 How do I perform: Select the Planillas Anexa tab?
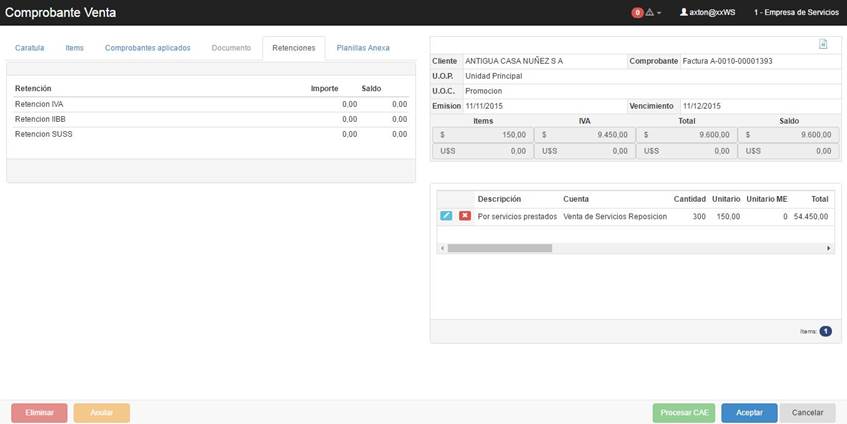pyautogui.click(x=362, y=48)
